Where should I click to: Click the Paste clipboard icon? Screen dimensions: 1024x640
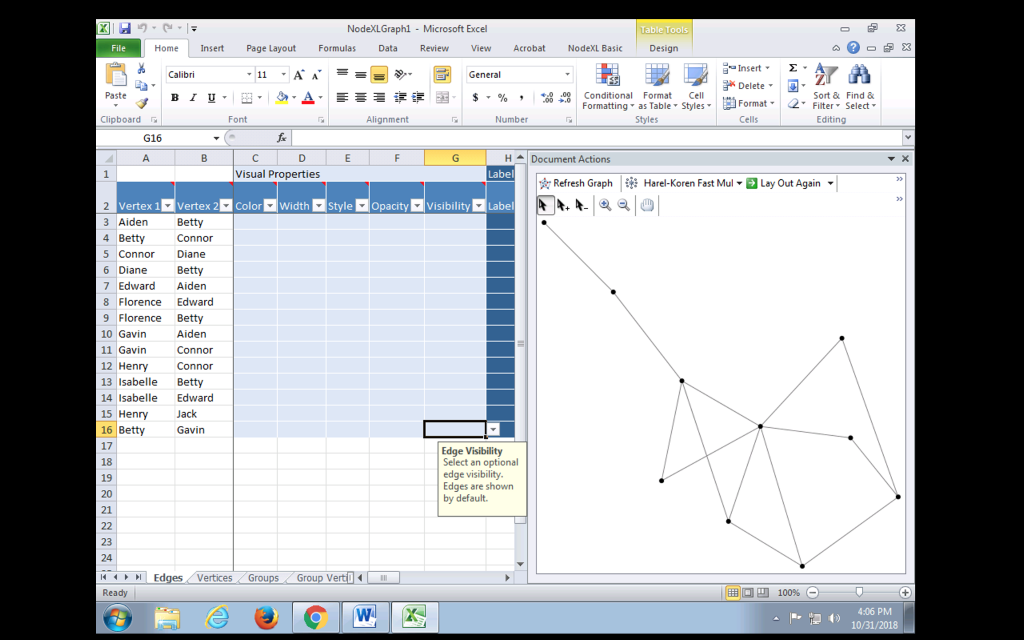coord(116,76)
